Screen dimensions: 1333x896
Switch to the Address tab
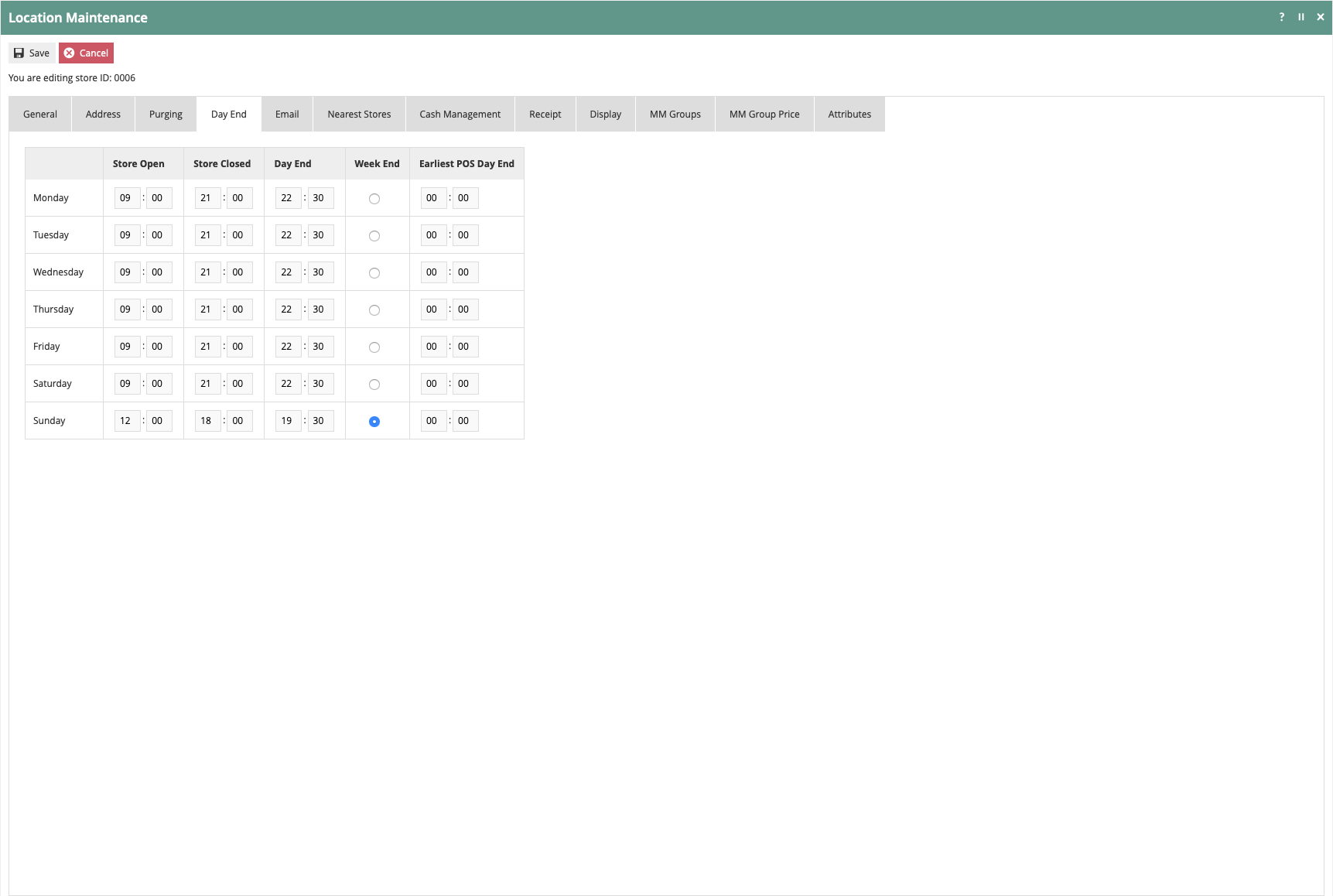pyautogui.click(x=103, y=114)
